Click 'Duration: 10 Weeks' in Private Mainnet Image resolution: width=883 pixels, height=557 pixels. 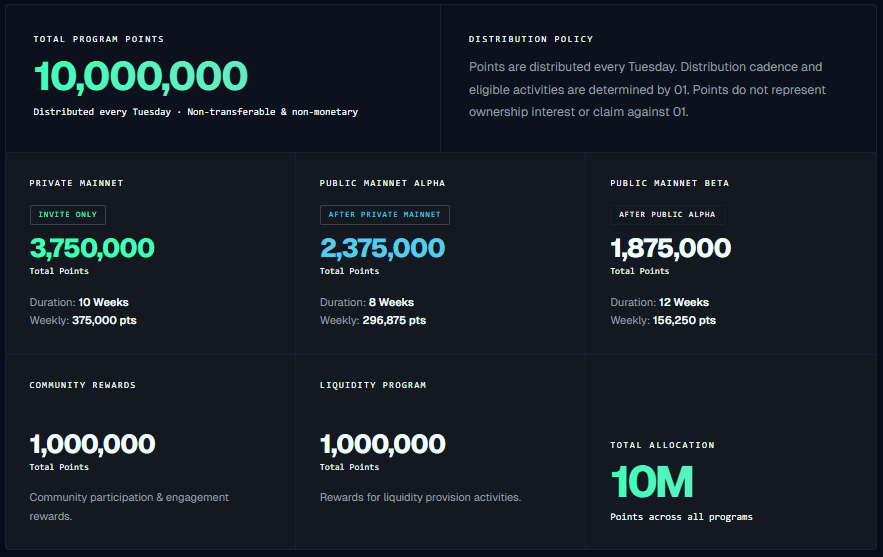(x=79, y=302)
